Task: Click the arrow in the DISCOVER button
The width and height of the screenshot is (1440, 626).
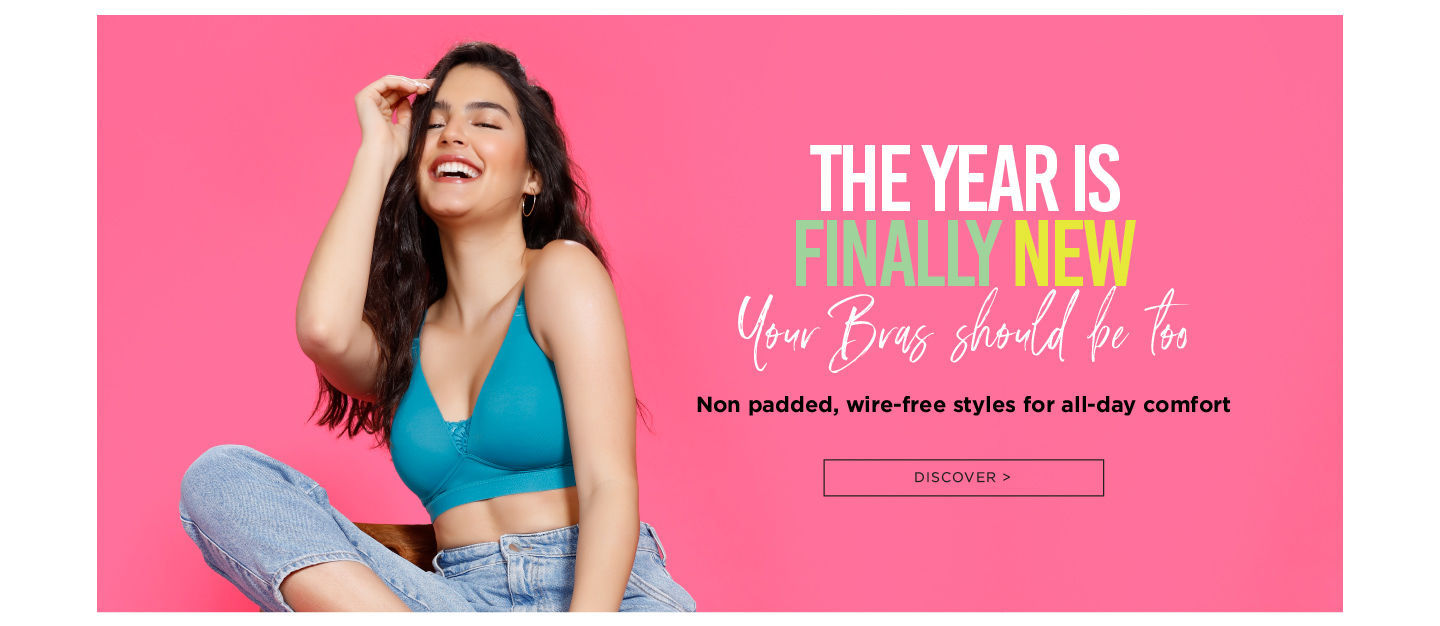Action: click(x=1006, y=478)
